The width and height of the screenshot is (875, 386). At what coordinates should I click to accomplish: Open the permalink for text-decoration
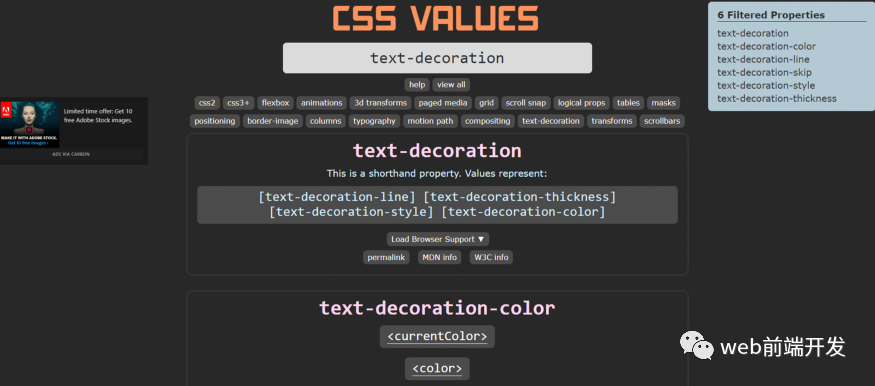386,257
